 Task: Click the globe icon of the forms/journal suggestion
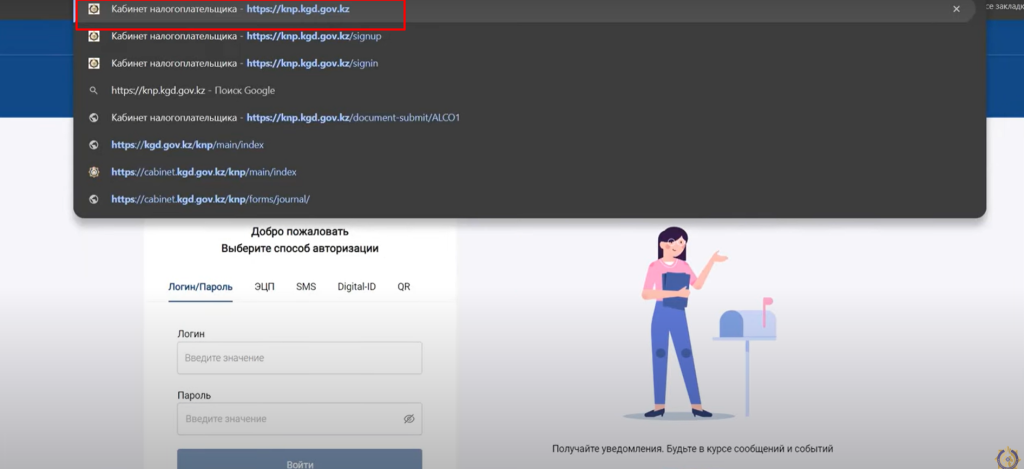click(94, 199)
